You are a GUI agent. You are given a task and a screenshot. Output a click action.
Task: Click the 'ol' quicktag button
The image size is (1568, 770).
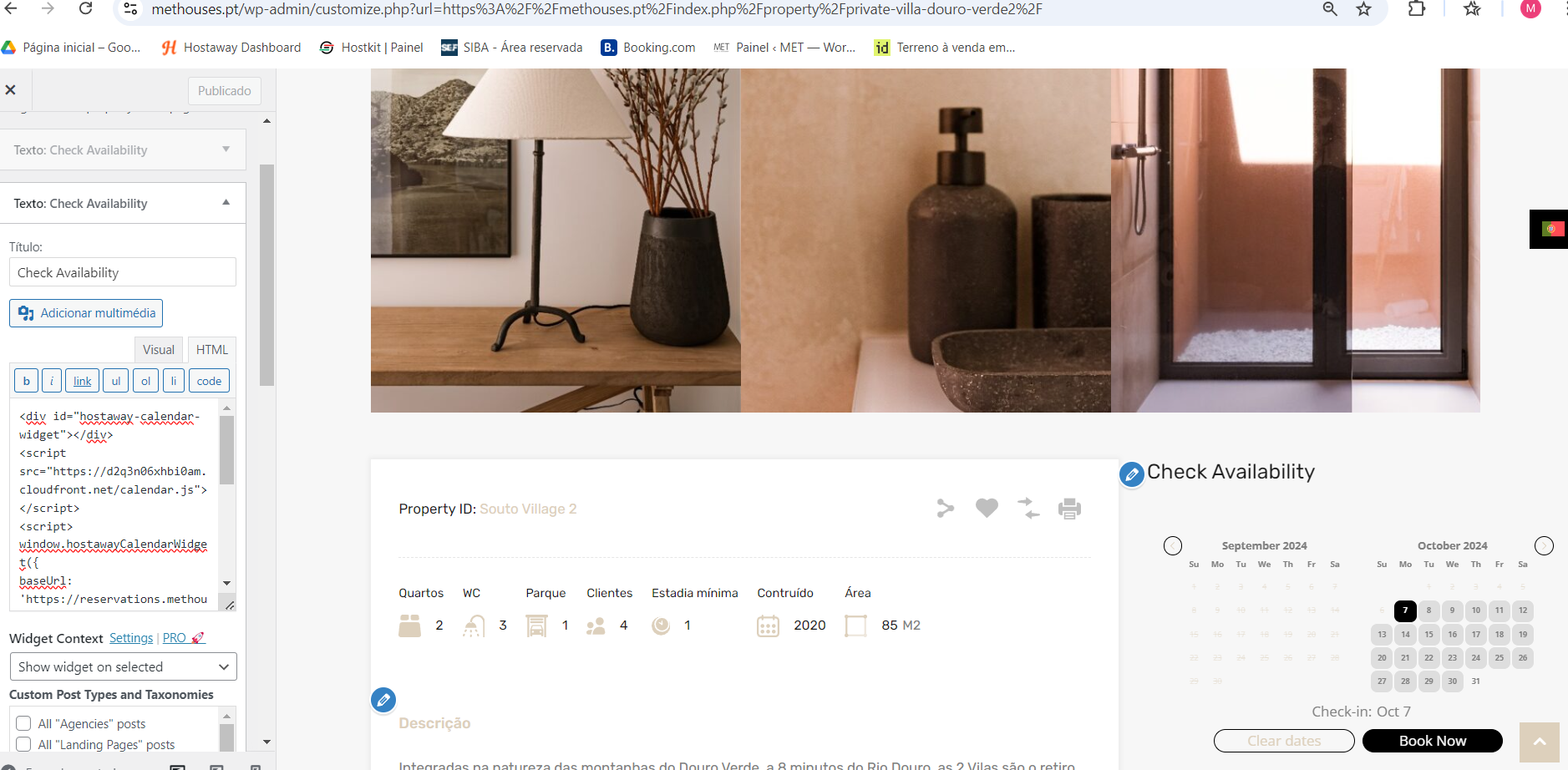(x=145, y=381)
